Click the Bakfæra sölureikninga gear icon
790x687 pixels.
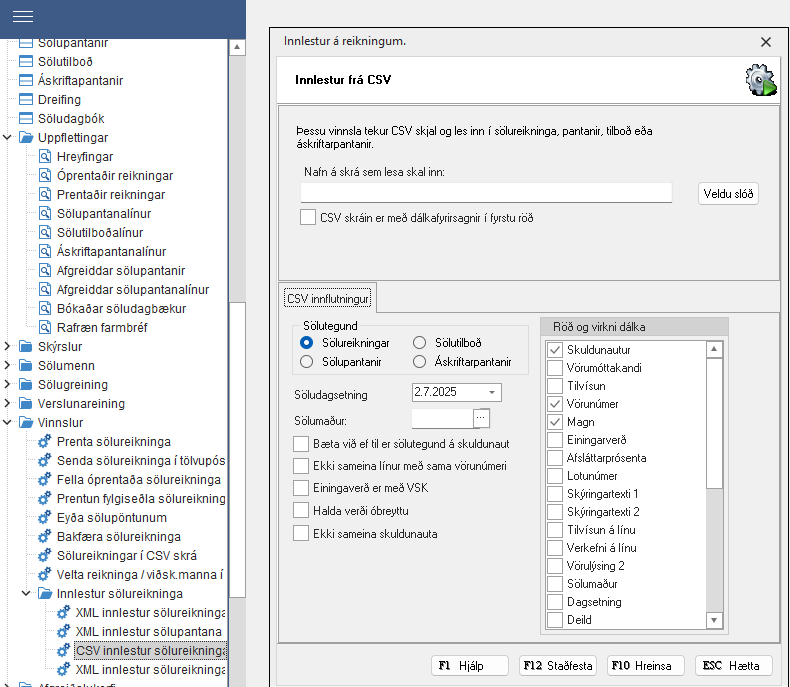click(44, 537)
